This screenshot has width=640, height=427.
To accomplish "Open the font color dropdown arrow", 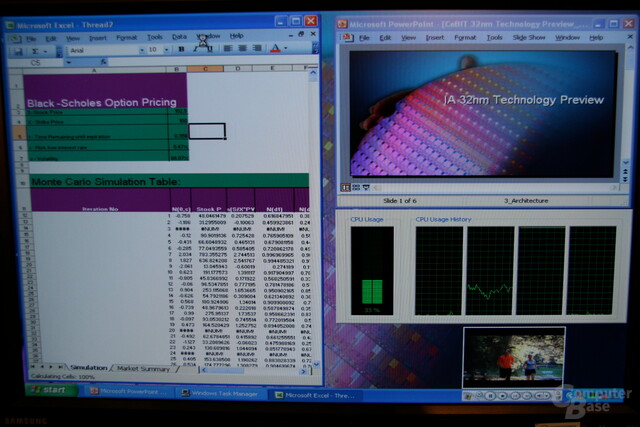I will (285, 48).
